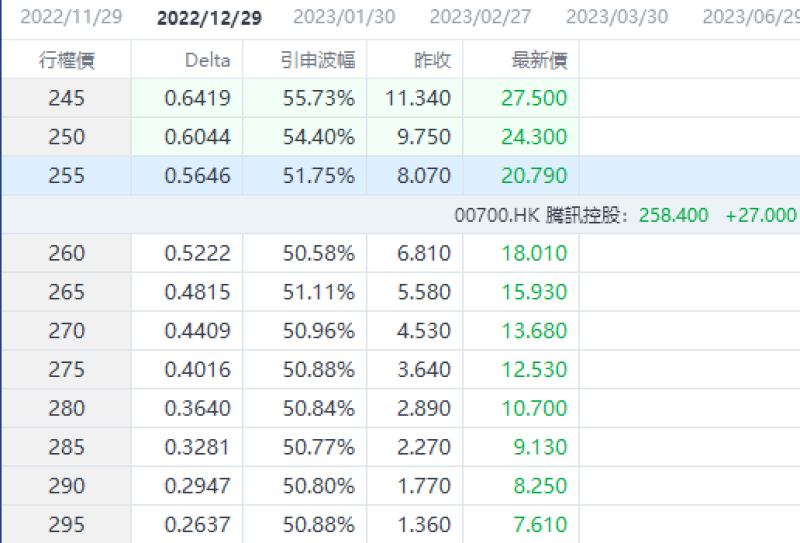The height and width of the screenshot is (543, 800).
Task: Switch to the 2023/02/27 expiry tab
Action: [x=481, y=17]
